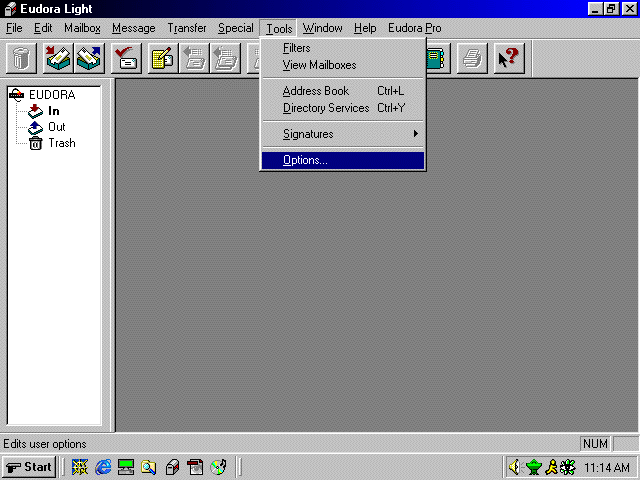Image resolution: width=640 pixels, height=480 pixels.
Task: Choose Filters from the Tools menu
Action: tap(342, 48)
